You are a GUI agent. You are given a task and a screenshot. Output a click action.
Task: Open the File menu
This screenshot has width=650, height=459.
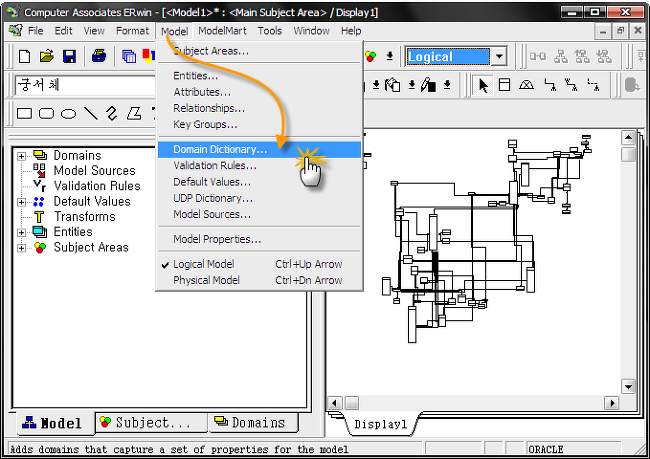point(35,31)
